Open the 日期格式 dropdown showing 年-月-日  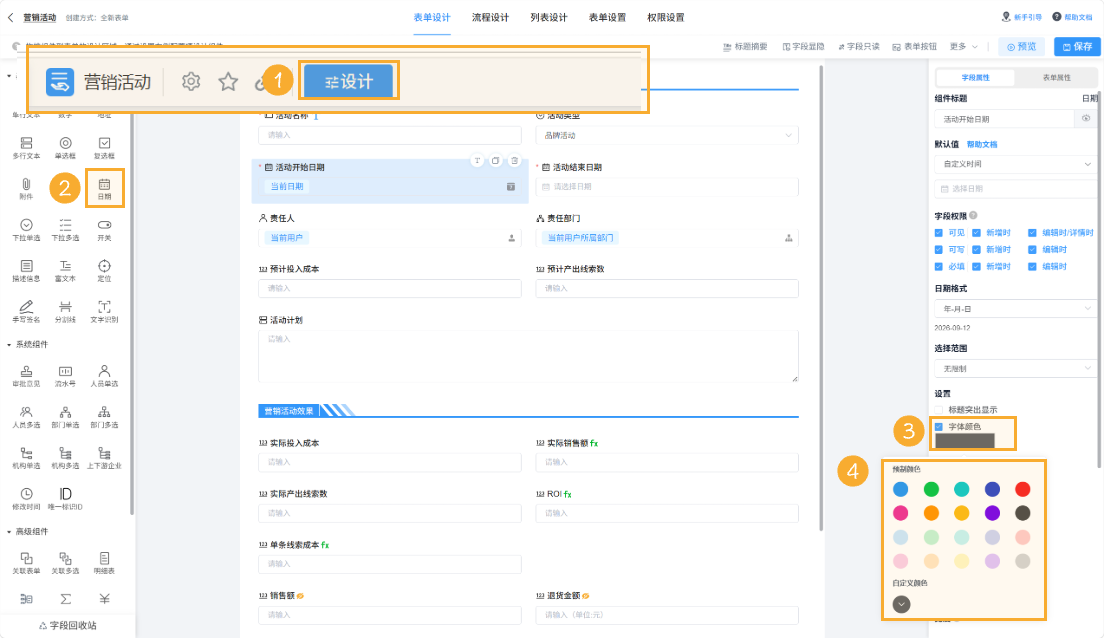[1015, 309]
